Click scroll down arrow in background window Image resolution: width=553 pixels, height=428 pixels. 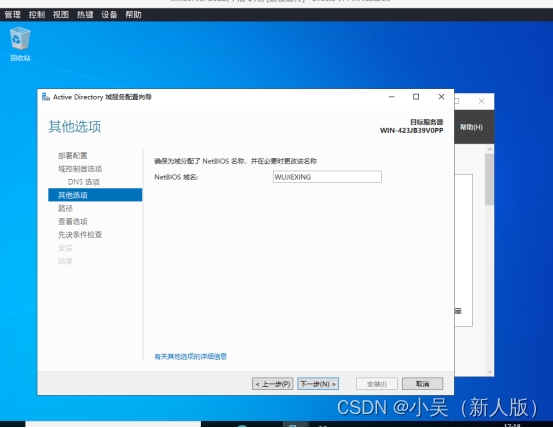click(490, 372)
